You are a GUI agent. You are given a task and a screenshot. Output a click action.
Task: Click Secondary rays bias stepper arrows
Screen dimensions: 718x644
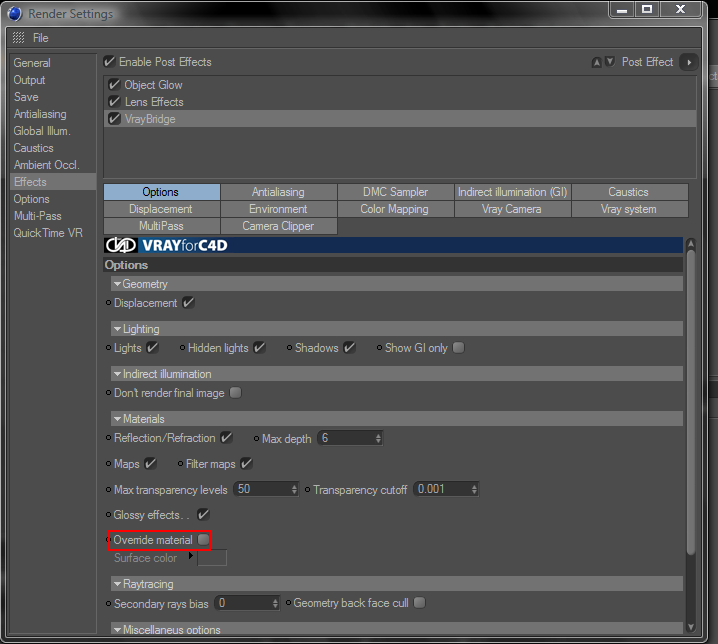pos(275,603)
